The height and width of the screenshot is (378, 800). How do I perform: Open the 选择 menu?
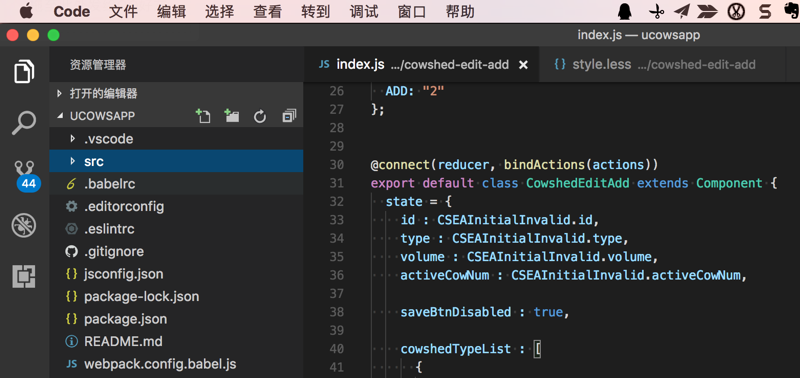click(219, 11)
